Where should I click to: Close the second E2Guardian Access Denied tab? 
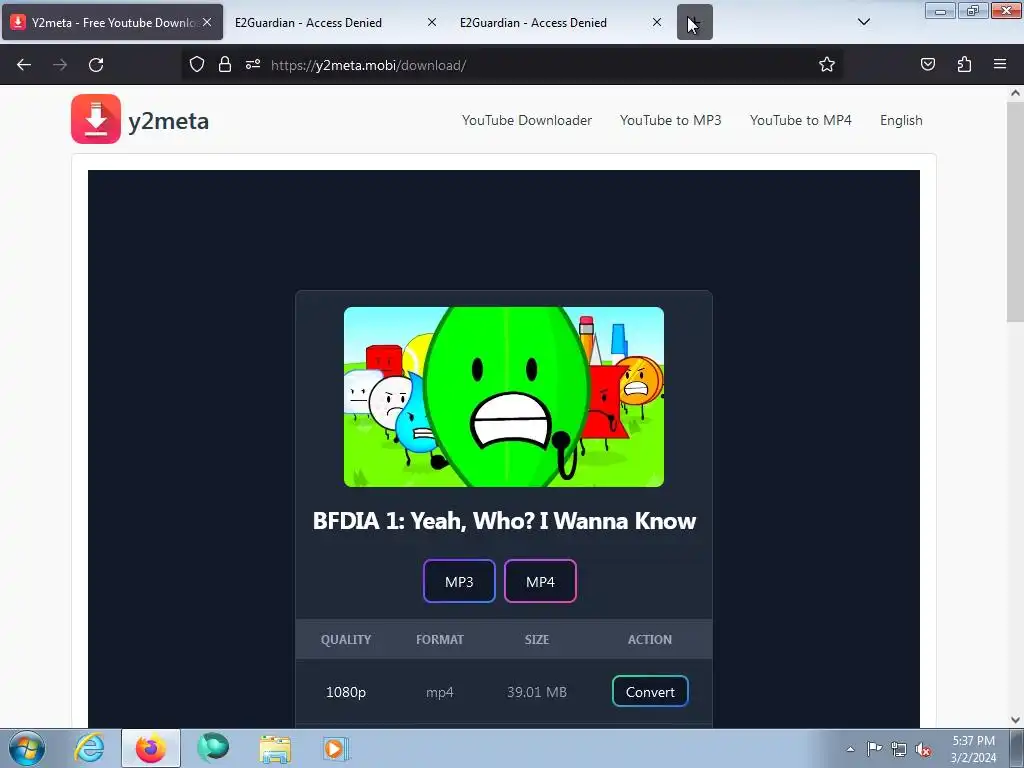(657, 22)
